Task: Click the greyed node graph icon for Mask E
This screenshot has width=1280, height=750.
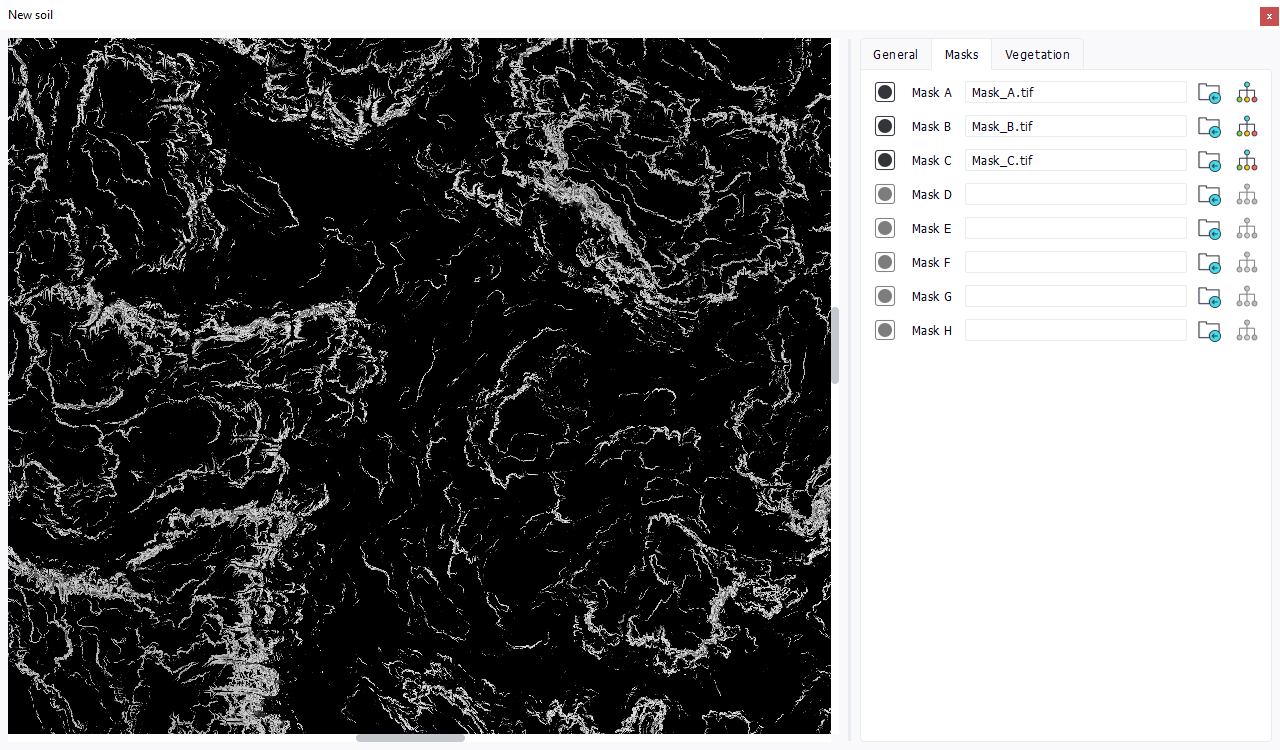Action: [x=1246, y=229]
